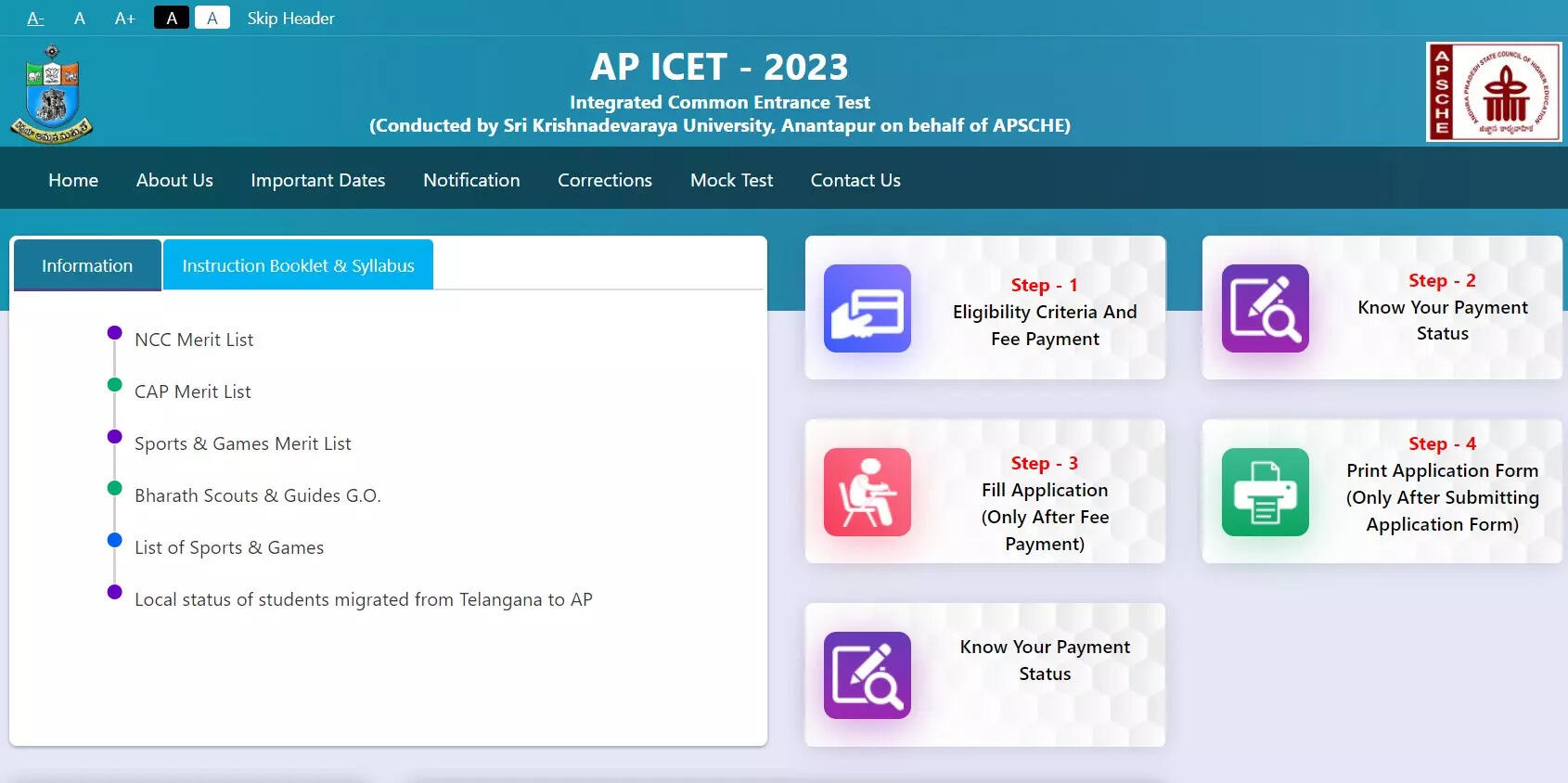The width and height of the screenshot is (1568, 783).
Task: Click the purple bullet beside NCC Merit List
Action: [x=115, y=332]
